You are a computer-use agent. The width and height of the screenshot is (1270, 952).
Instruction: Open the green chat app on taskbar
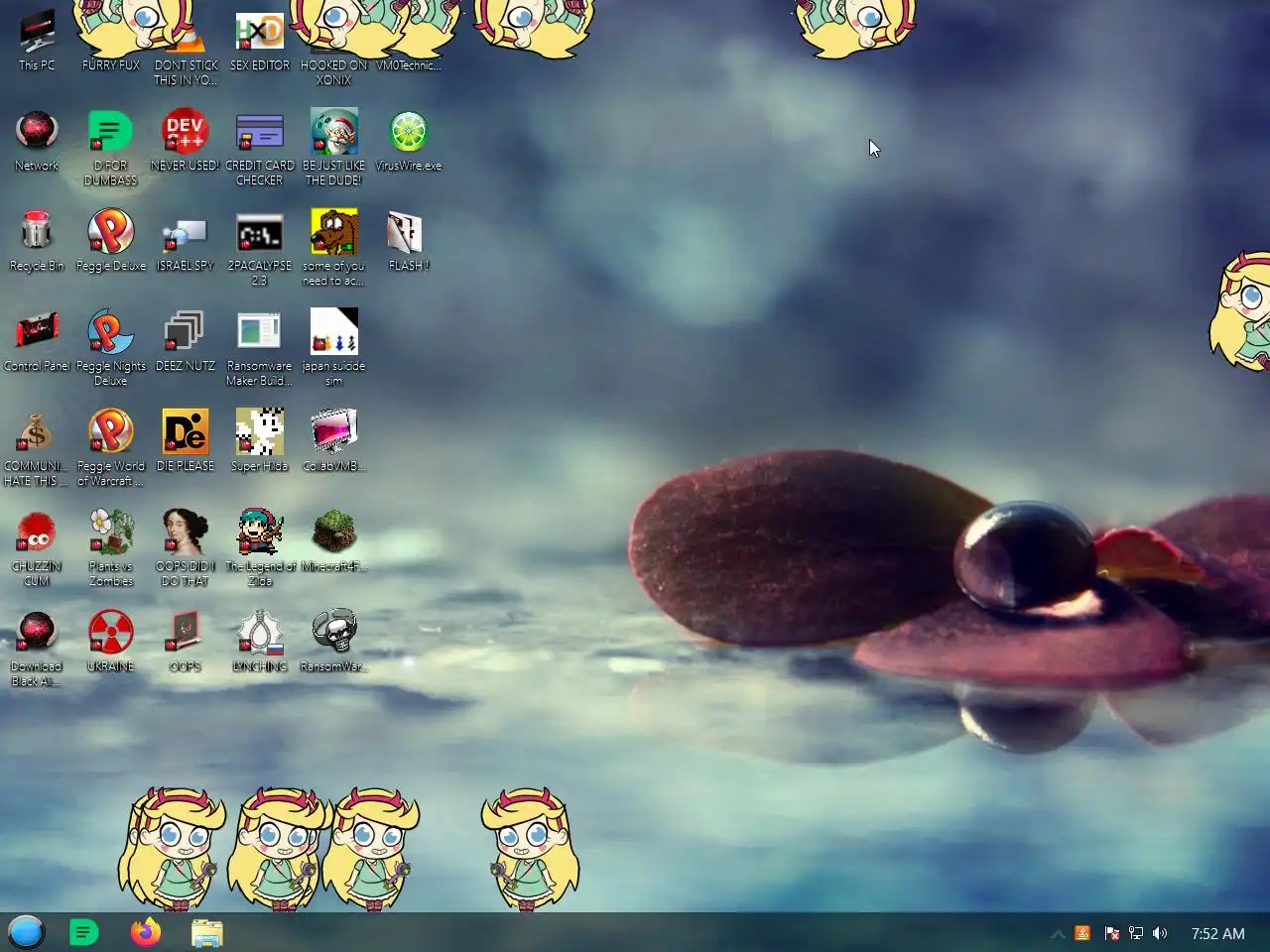coord(84,932)
